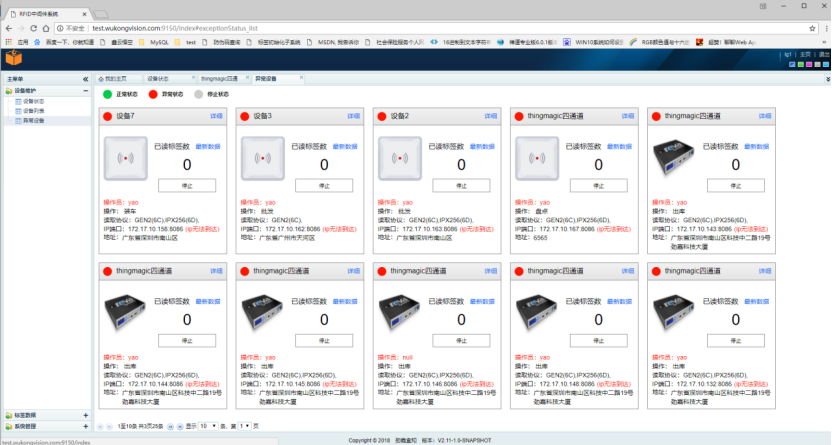Select 异常设备 in the sidebar tree
This screenshot has width=832, height=445.
pos(33,121)
